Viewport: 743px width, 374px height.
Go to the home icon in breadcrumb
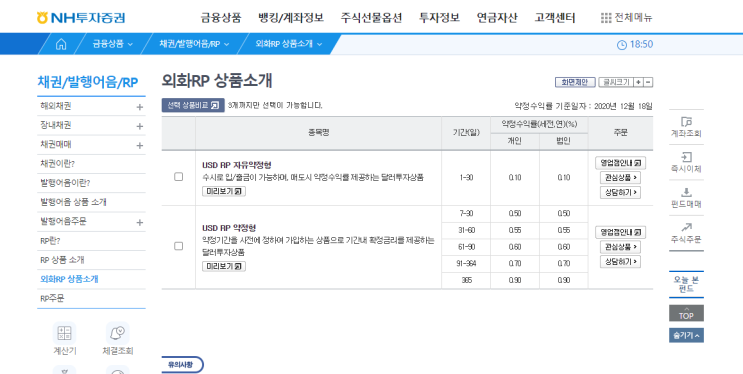(61, 44)
